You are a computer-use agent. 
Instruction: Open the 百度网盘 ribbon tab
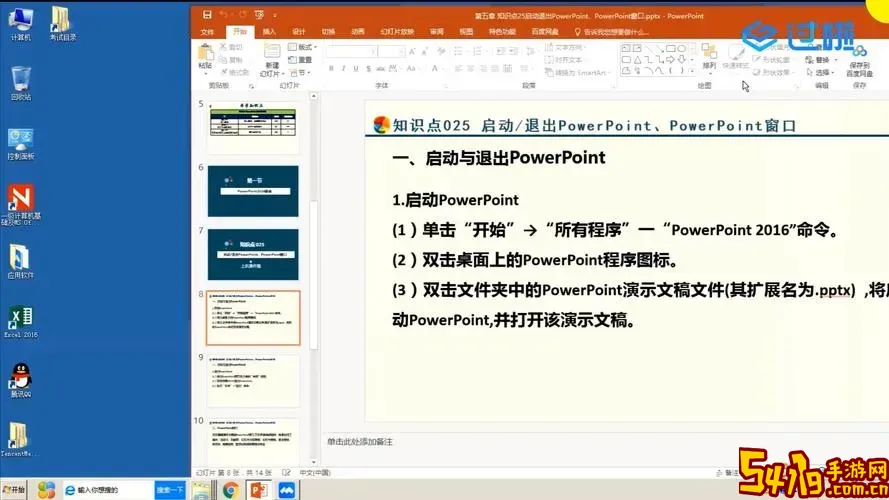point(545,32)
